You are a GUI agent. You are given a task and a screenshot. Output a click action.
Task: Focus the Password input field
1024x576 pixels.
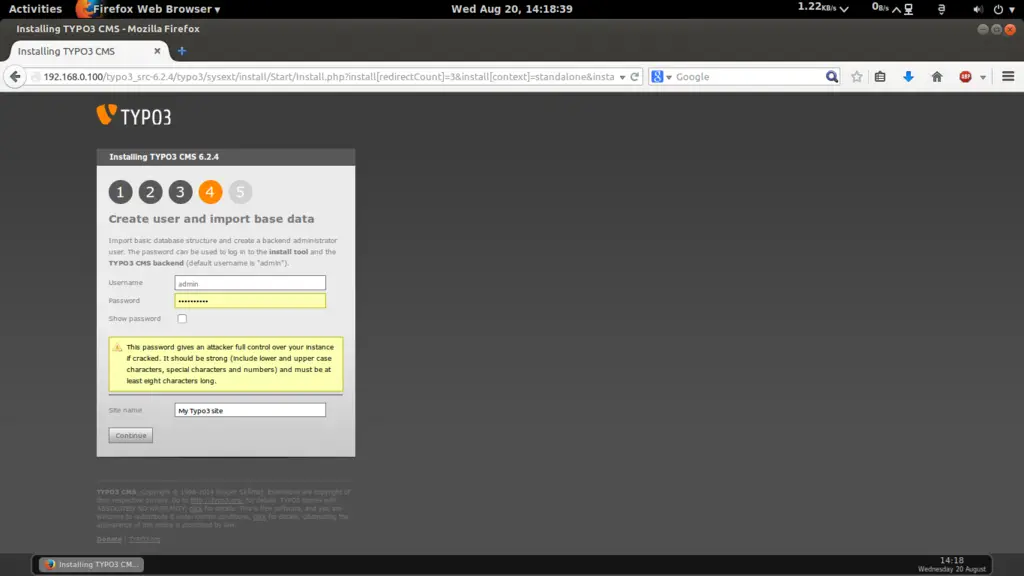(x=250, y=300)
